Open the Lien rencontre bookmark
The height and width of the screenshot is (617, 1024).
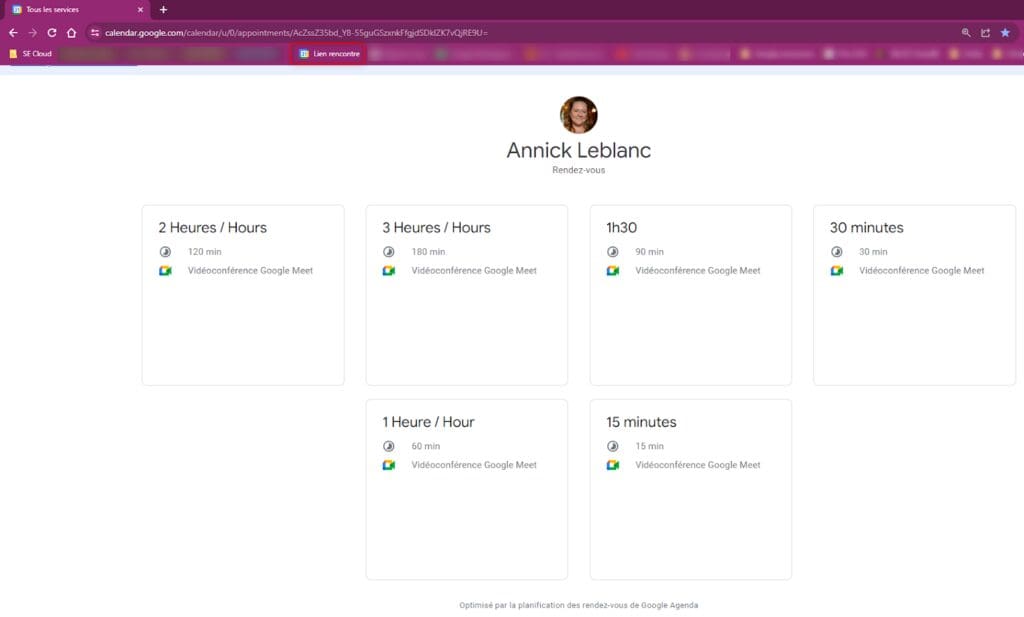[x=329, y=54]
